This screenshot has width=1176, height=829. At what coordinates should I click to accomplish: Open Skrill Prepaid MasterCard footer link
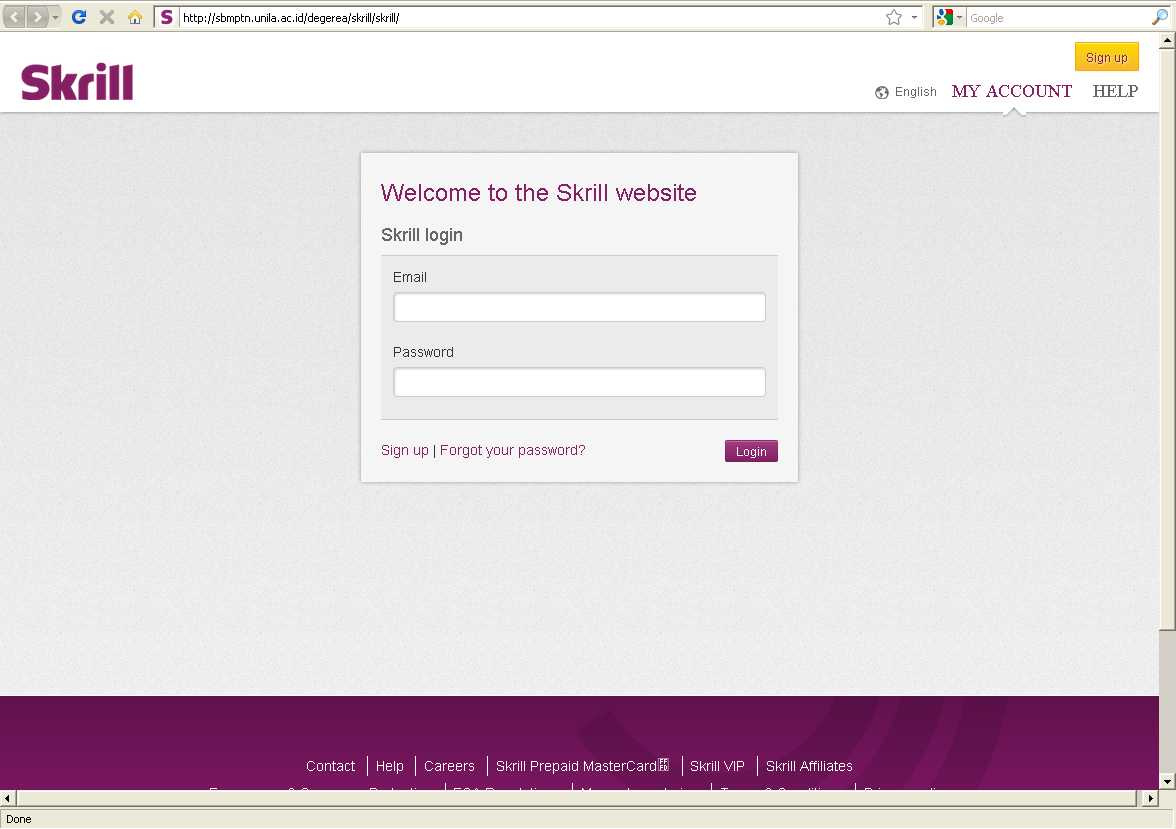tap(582, 766)
